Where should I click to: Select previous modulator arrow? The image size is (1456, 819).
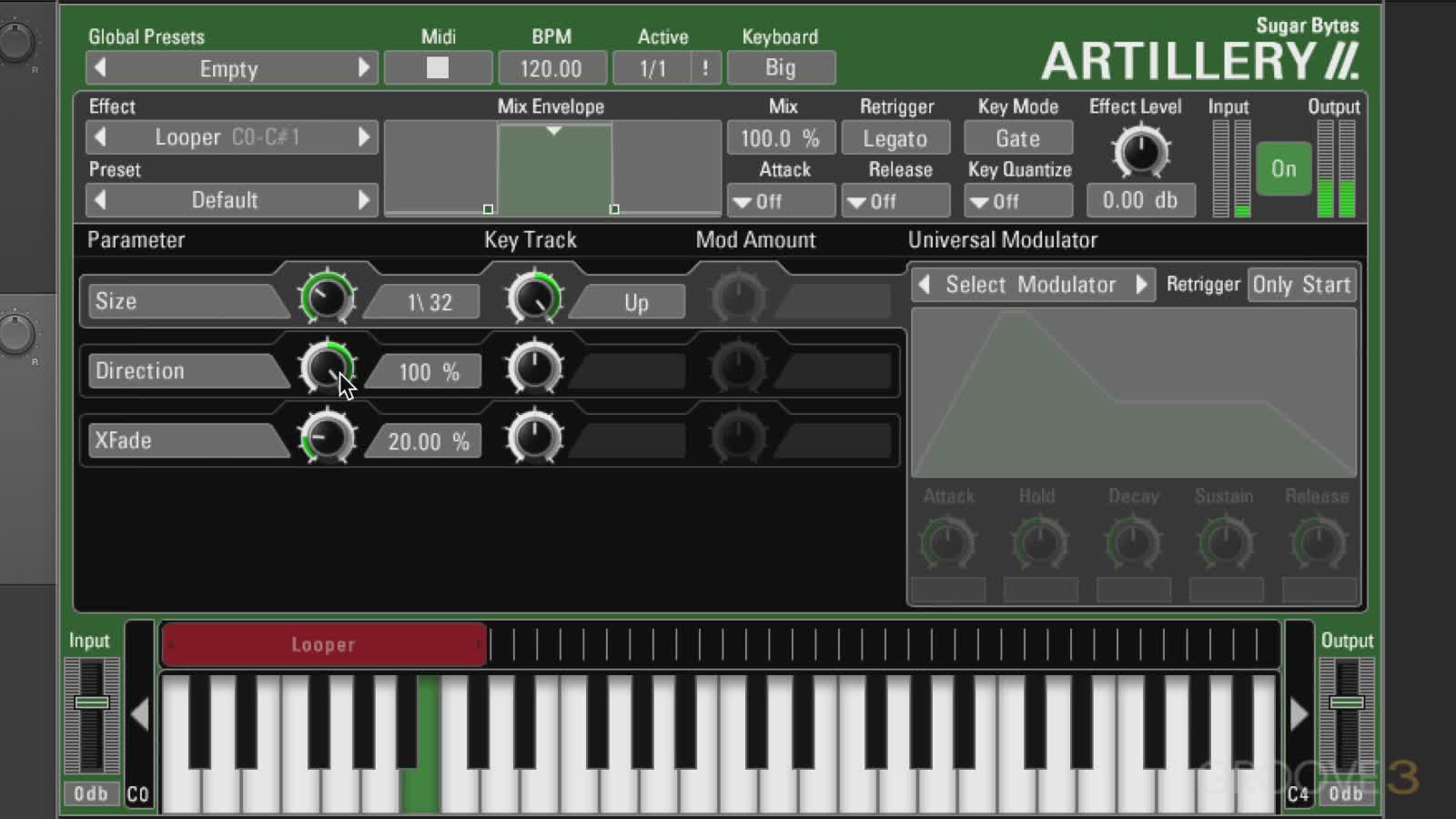click(x=925, y=285)
